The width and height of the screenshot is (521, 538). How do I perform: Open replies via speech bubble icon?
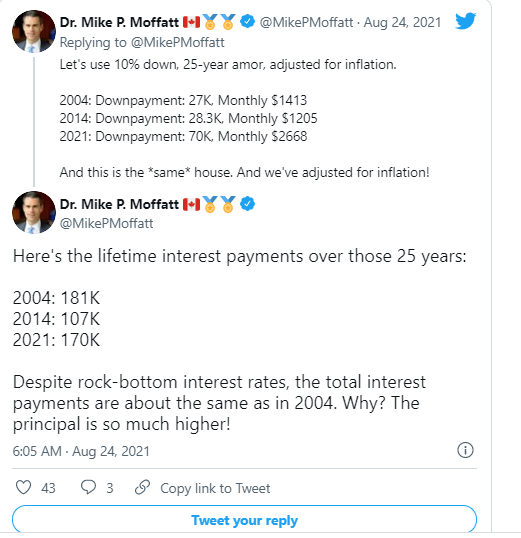point(88,487)
